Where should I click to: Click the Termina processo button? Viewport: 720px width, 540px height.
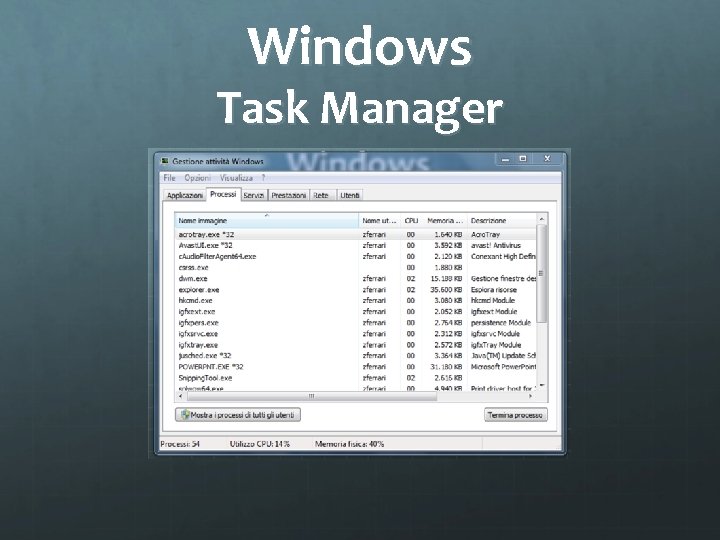(x=516, y=415)
